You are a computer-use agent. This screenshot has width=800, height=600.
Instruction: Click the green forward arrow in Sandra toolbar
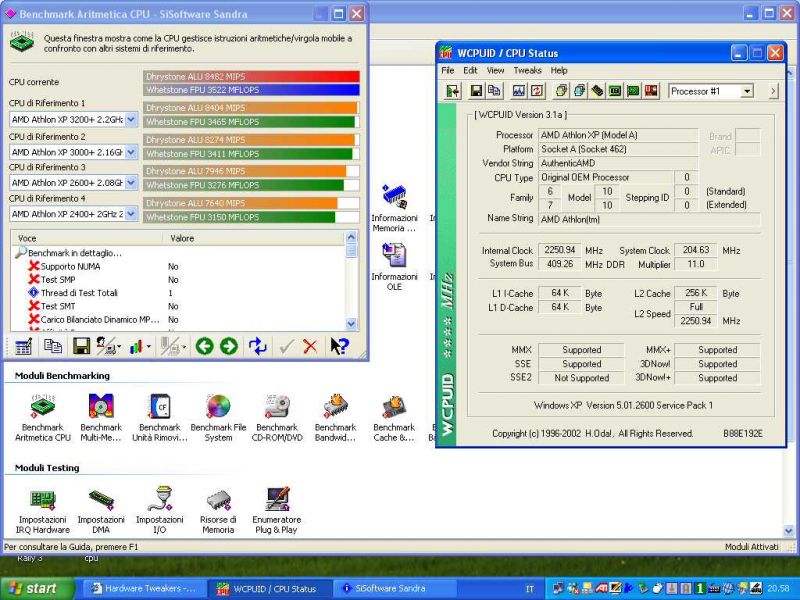click(x=229, y=346)
